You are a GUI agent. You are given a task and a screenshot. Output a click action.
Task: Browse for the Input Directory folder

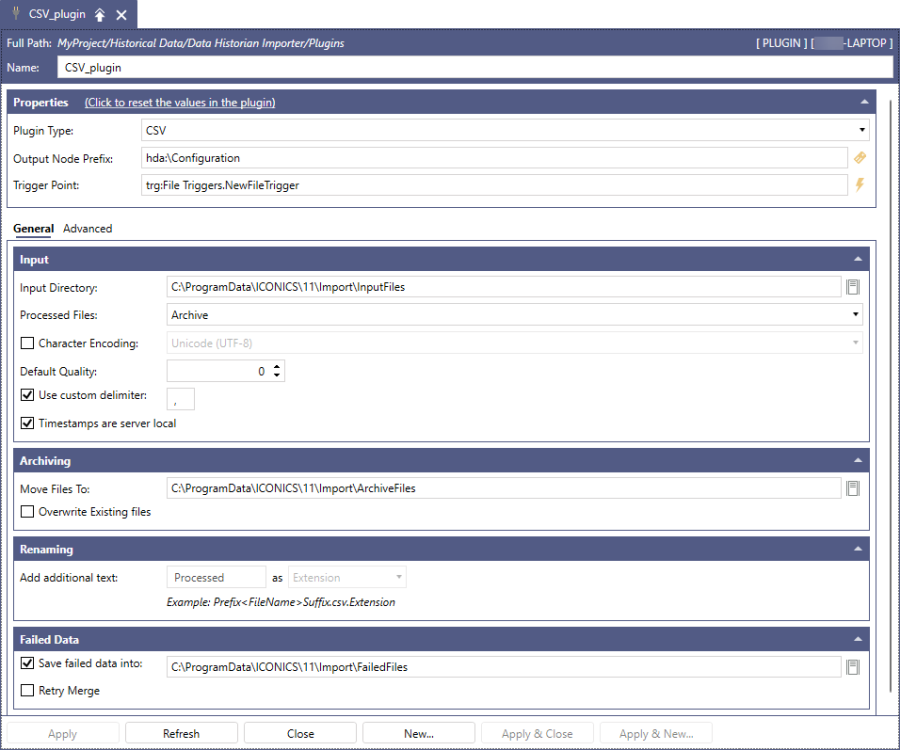point(853,287)
